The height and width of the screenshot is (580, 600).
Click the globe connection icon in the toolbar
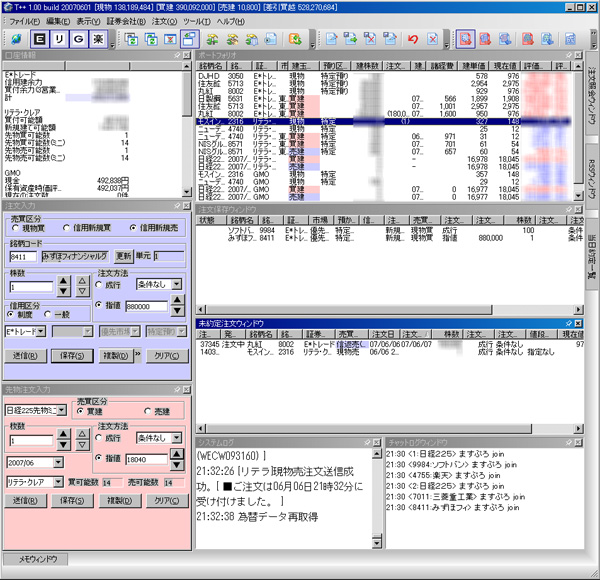tap(16, 39)
